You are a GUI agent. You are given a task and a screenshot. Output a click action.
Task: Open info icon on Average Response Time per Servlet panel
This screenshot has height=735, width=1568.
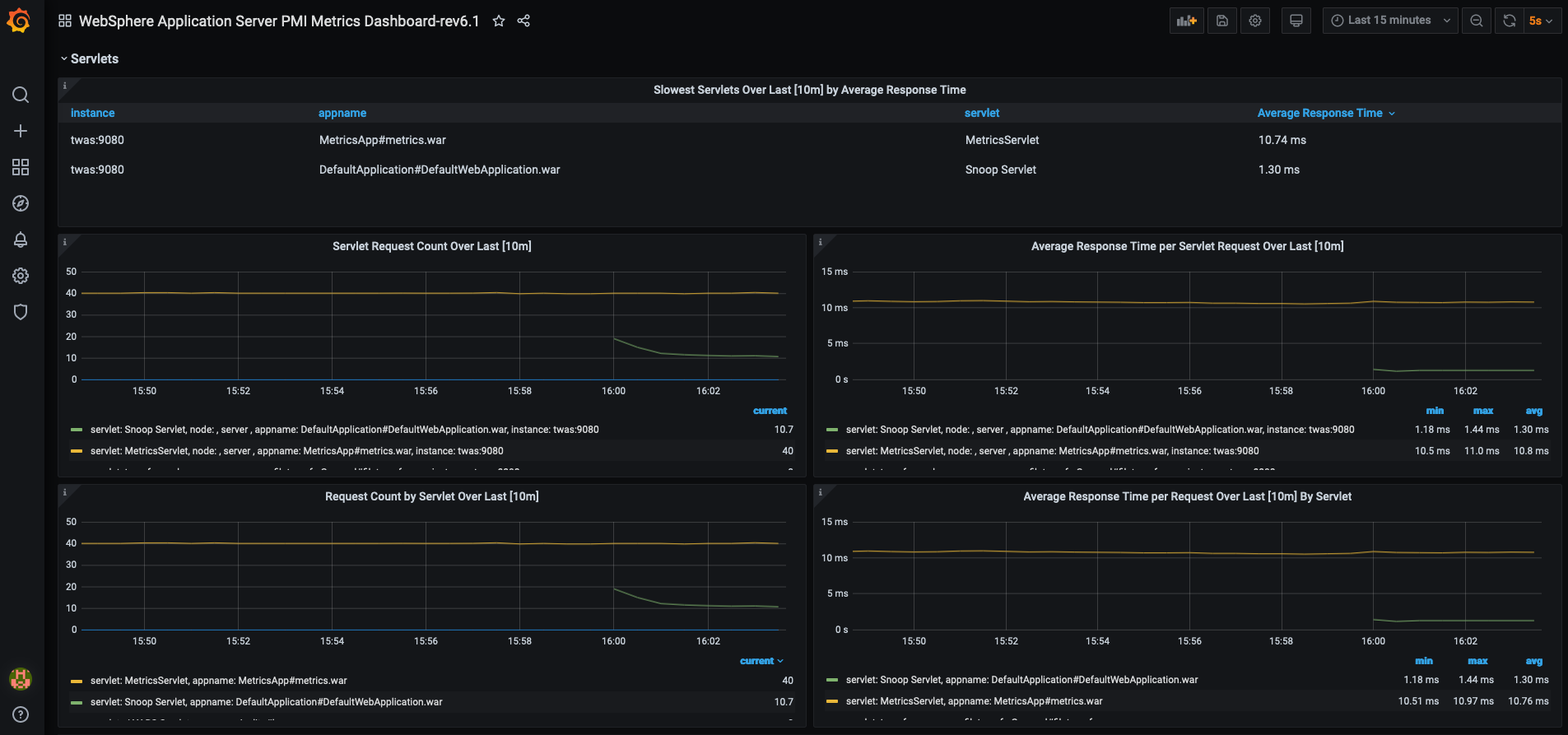pos(821,242)
